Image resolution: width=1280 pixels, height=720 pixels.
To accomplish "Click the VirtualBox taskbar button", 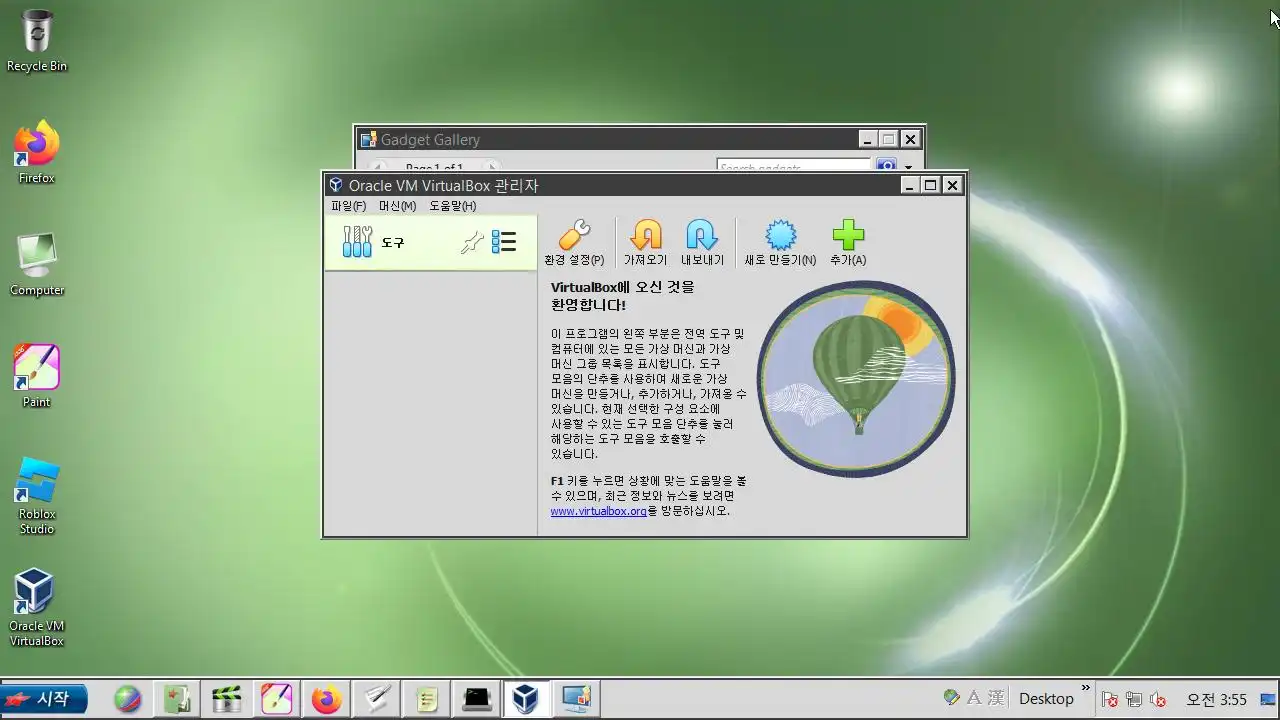I will [526, 699].
